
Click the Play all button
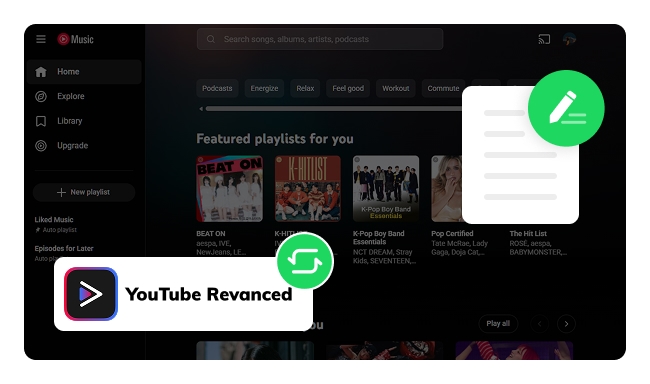click(498, 323)
